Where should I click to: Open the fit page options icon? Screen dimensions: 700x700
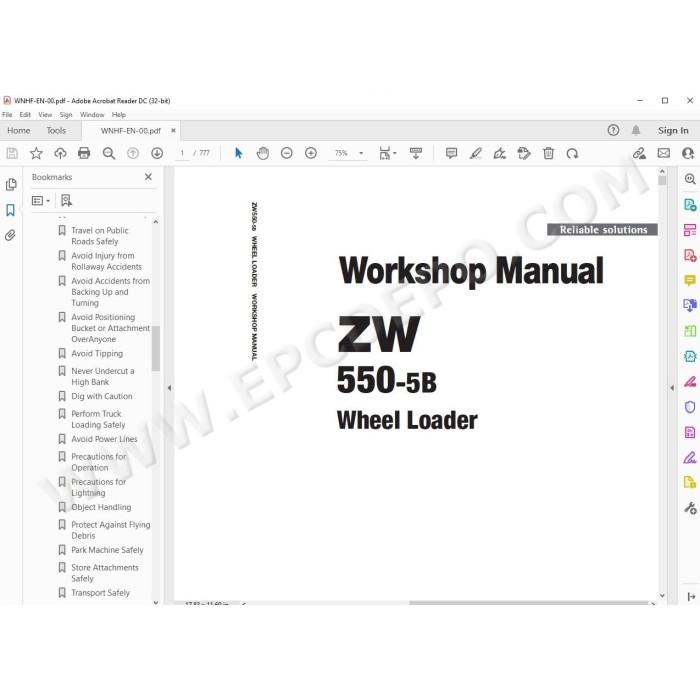click(388, 154)
